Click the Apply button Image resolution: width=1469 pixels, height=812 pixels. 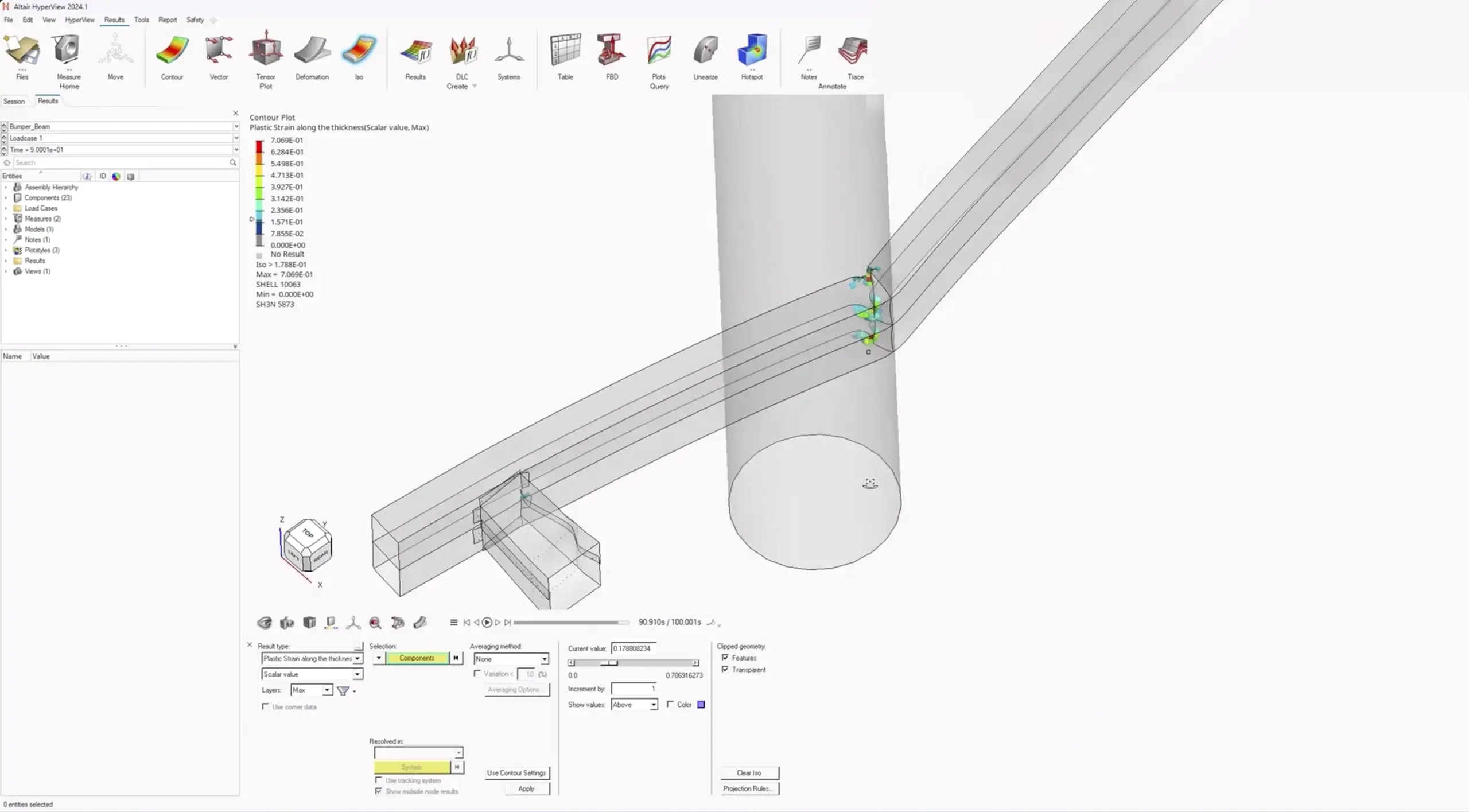[x=526, y=789]
